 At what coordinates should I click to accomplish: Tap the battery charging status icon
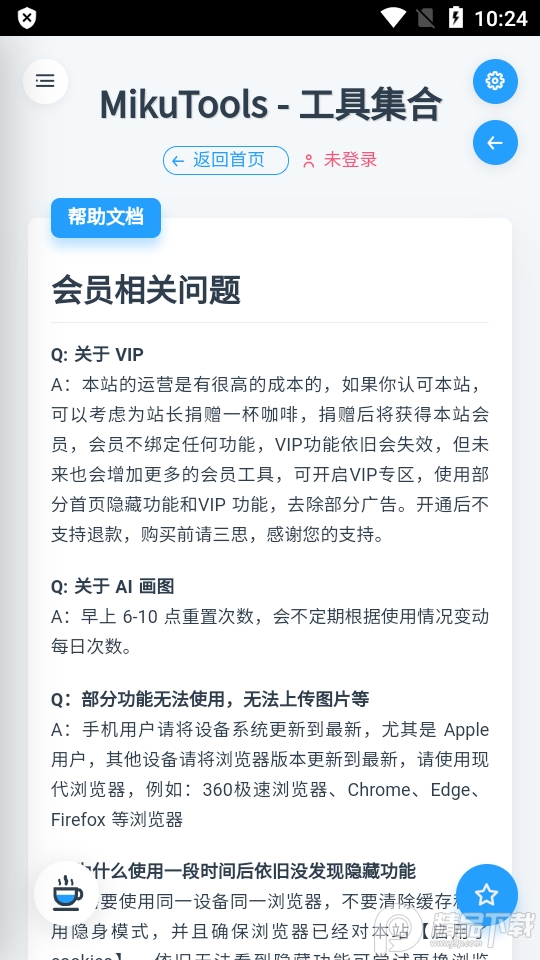[x=456, y=18]
